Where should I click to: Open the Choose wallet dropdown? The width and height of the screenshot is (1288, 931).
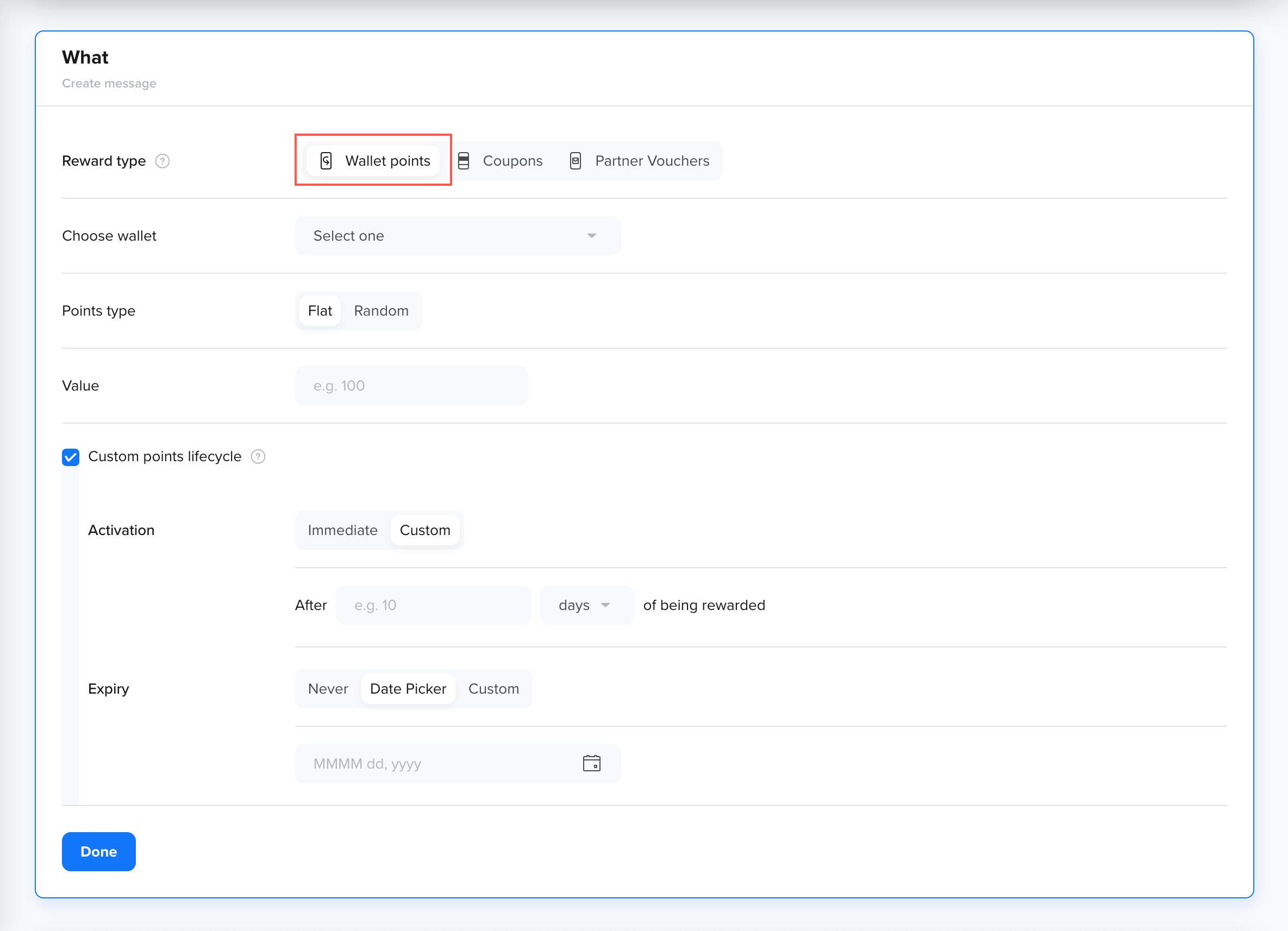point(457,236)
